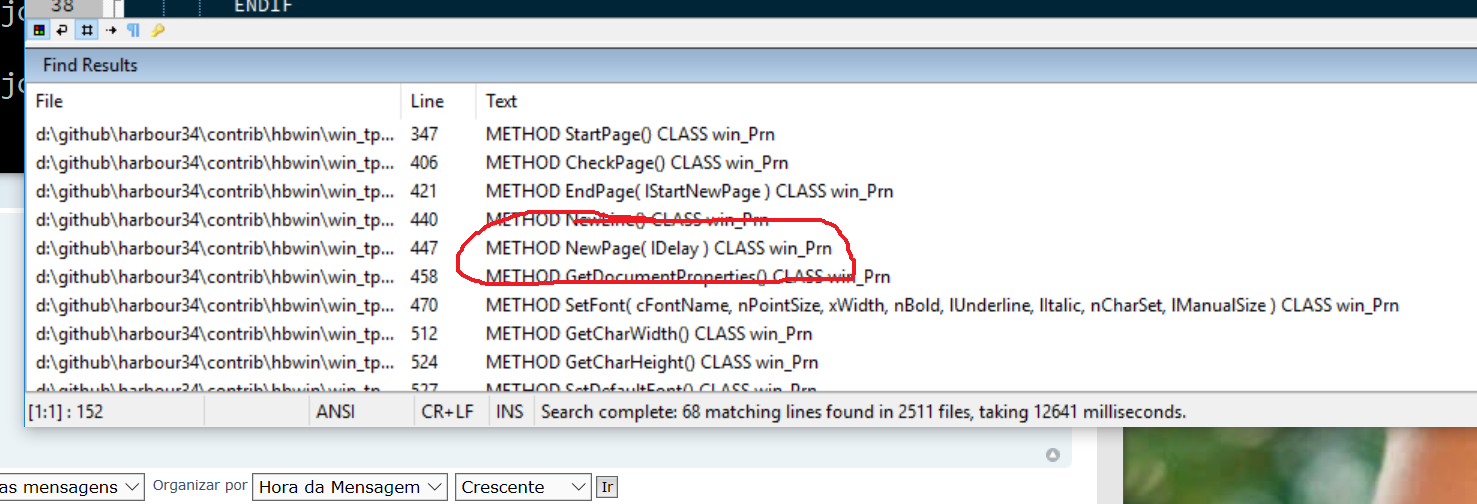Click cursor position '[1:1] : 152' in status bar
The height and width of the screenshot is (504, 1477).
tap(66, 411)
